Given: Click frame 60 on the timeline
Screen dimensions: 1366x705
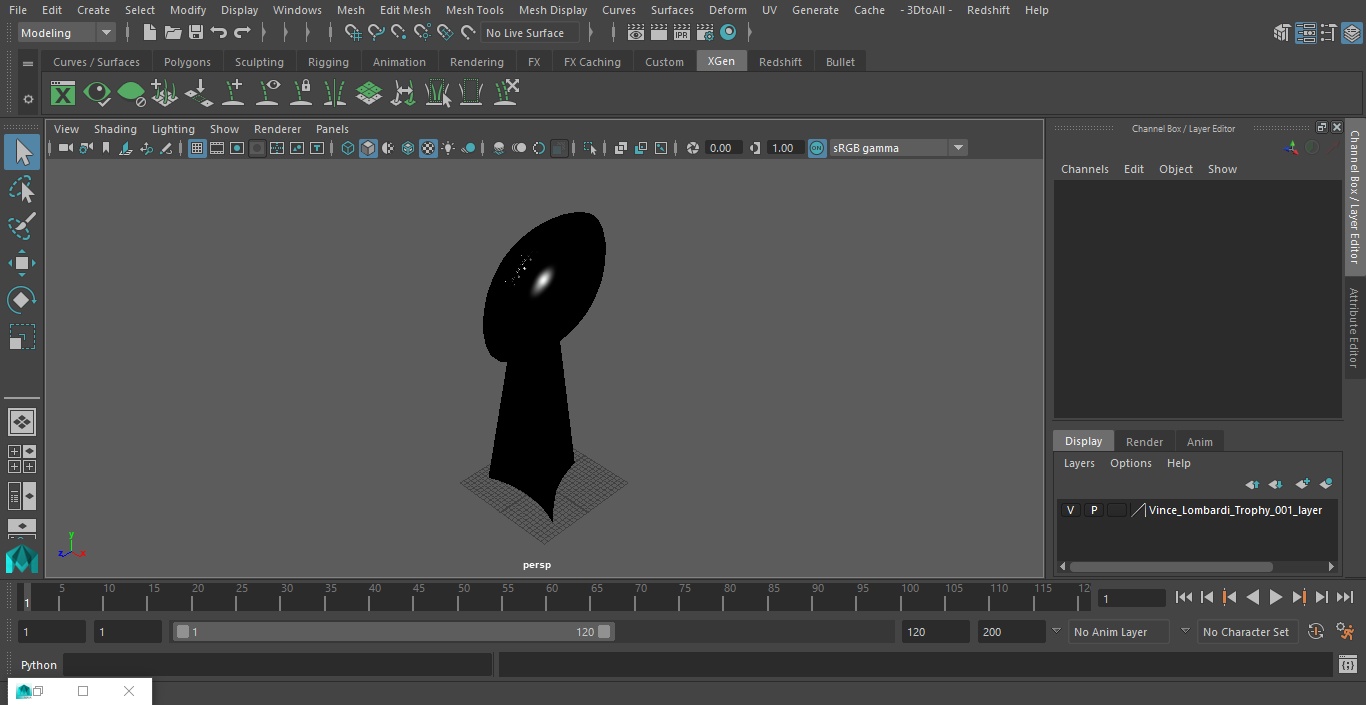Looking at the screenshot, I should click(x=552, y=597).
